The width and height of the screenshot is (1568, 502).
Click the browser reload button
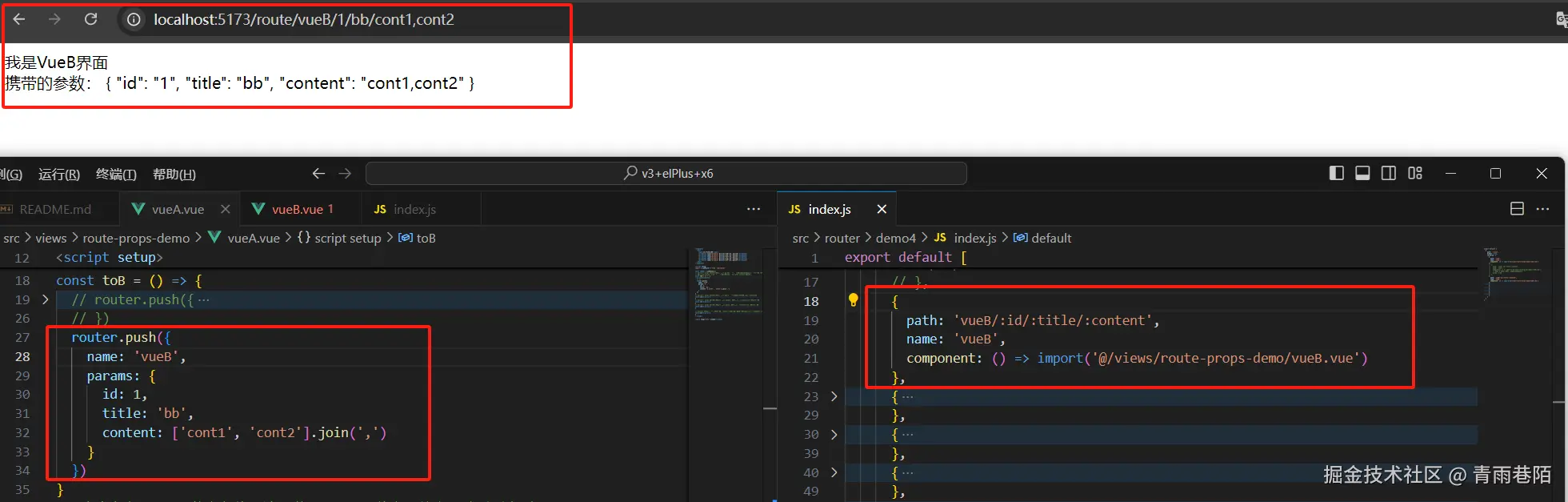click(91, 19)
